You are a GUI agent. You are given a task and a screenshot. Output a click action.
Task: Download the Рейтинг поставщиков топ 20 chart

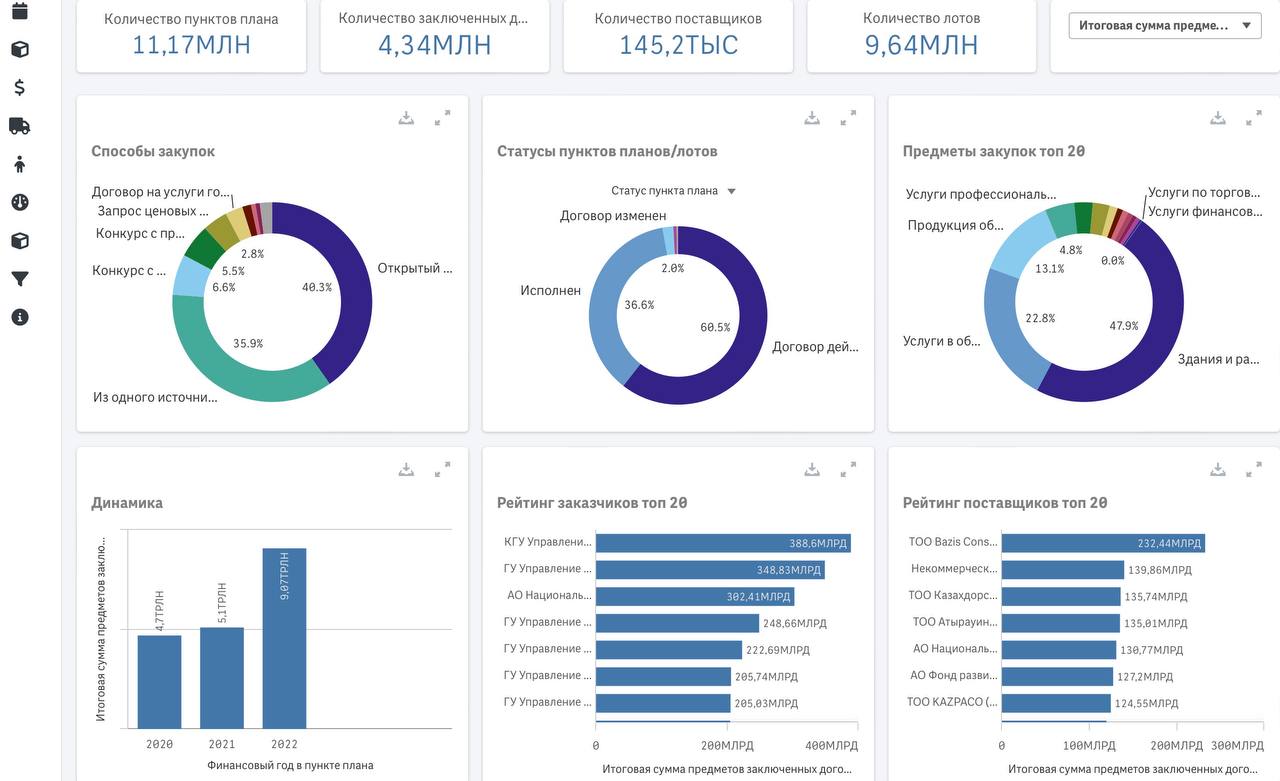coord(1218,469)
